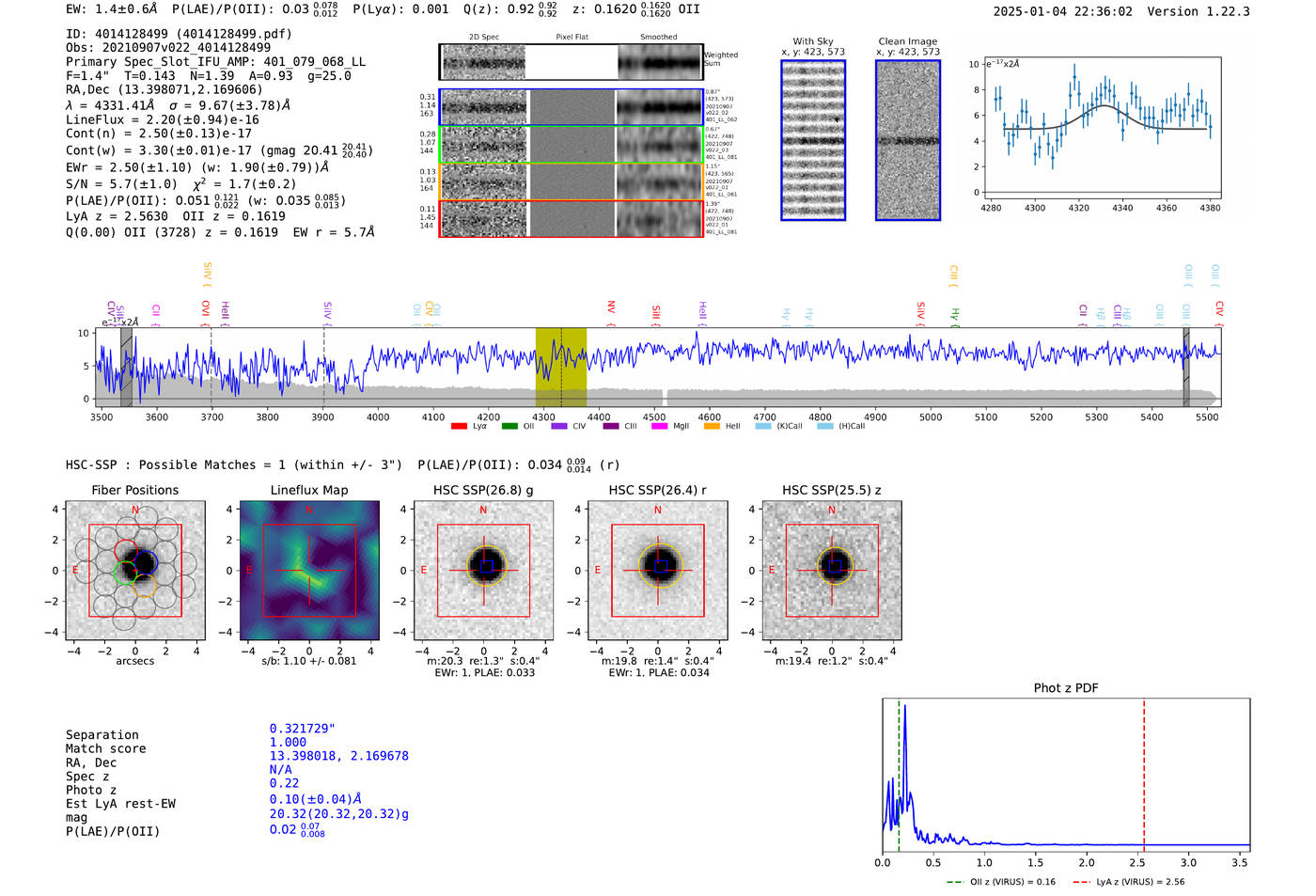
Task: Click the green dashed line in Phot z PDF
Action: pos(899,776)
